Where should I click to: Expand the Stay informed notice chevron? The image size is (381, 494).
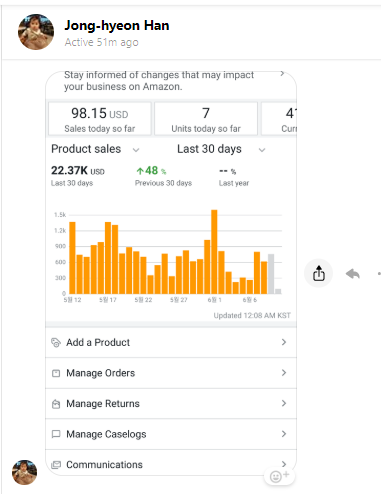282,73
